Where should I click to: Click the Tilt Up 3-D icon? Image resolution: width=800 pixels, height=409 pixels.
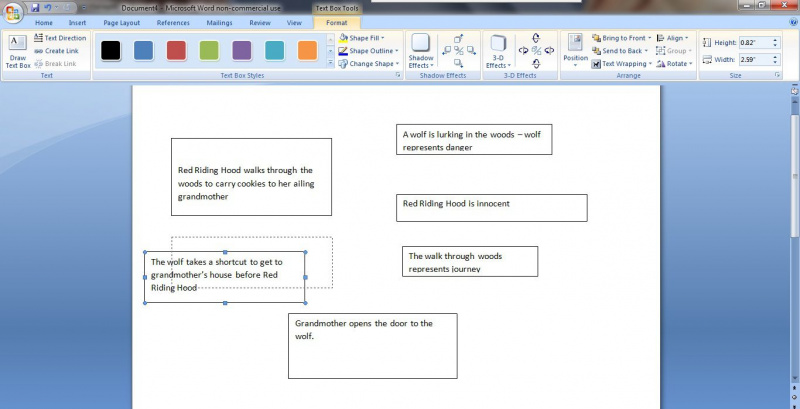point(536,38)
